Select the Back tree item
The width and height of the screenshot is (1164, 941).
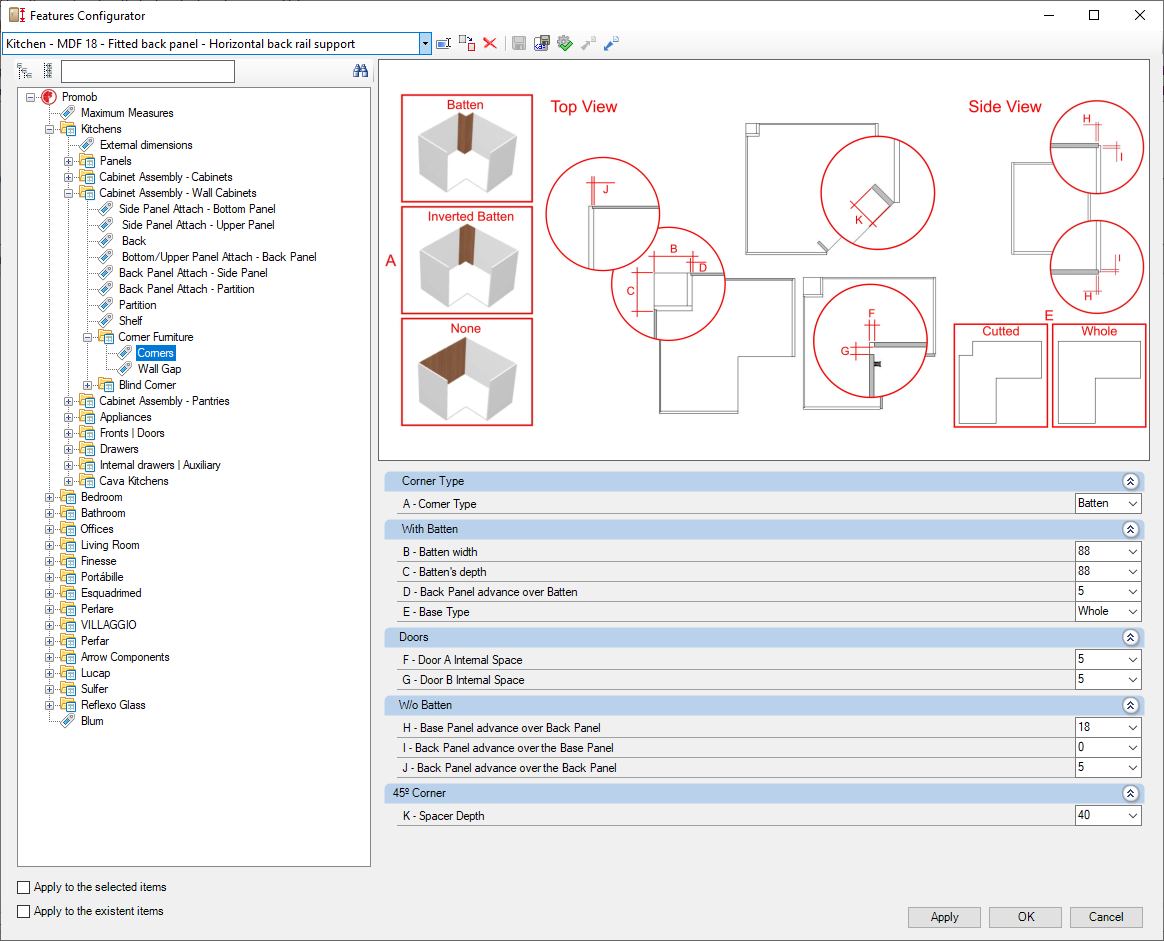(134, 241)
